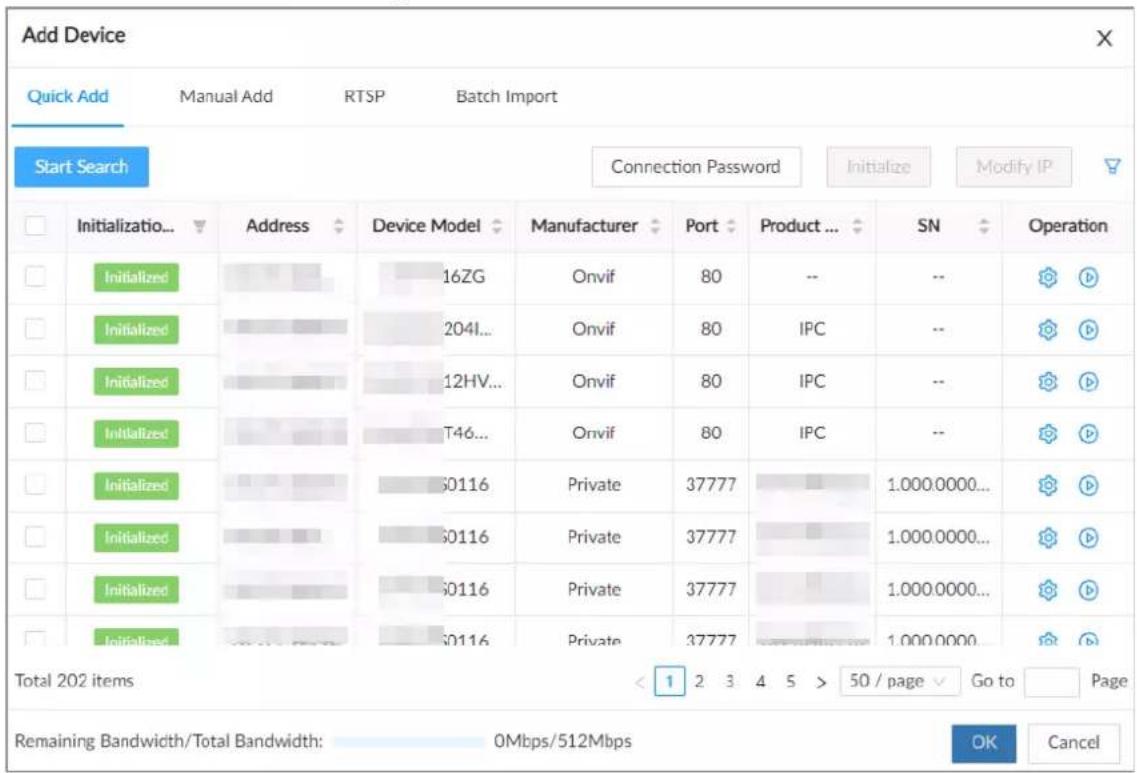Viewport: 1137px width, 773px height.
Task: Switch to the Quick Add tab
Action: click(x=67, y=96)
